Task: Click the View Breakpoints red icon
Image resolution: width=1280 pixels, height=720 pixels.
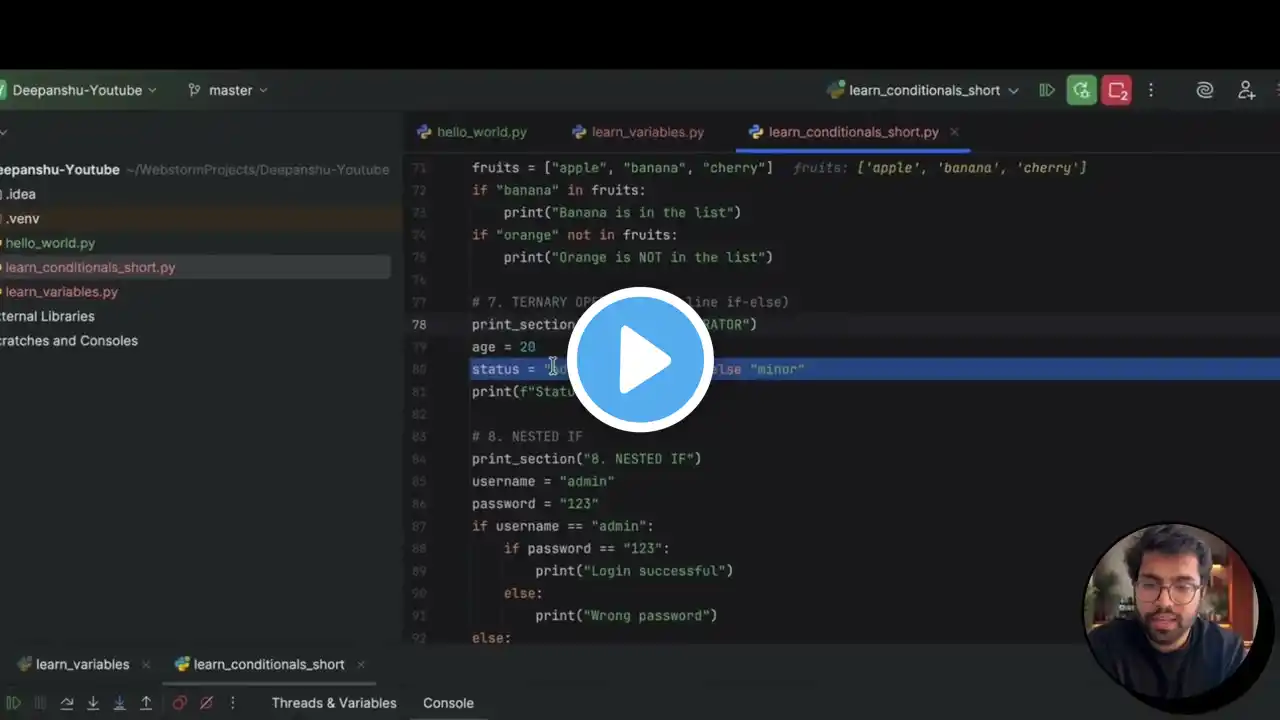Action: (x=180, y=703)
